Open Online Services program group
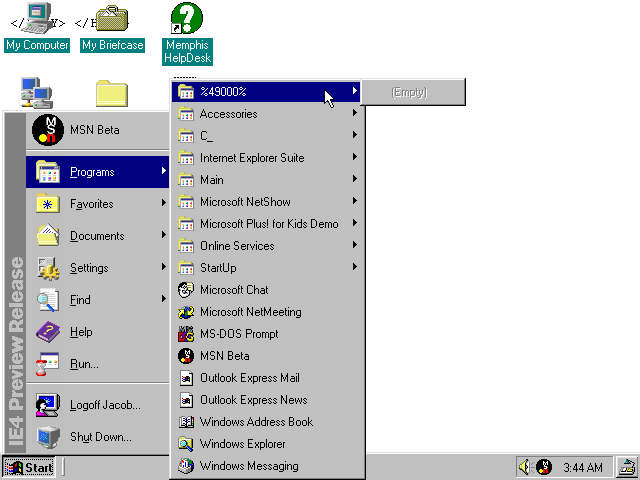 click(267, 246)
